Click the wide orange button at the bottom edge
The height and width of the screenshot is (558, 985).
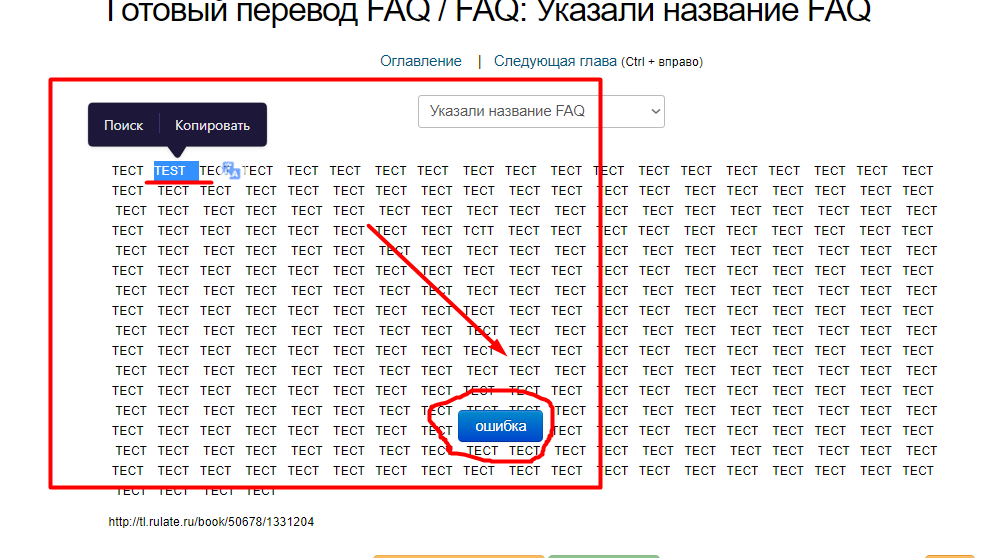458,555
